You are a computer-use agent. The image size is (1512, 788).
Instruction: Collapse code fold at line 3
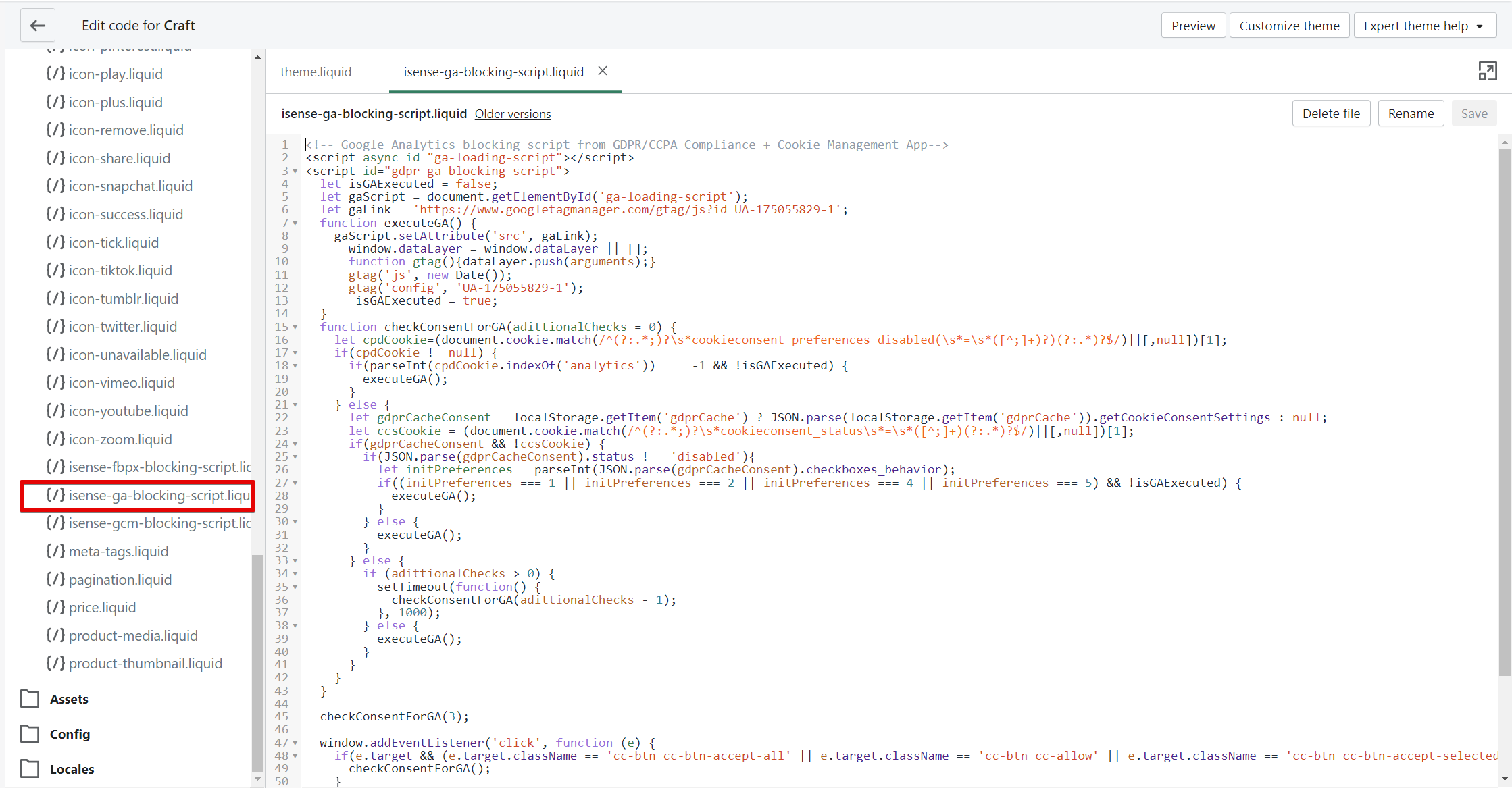pos(295,172)
